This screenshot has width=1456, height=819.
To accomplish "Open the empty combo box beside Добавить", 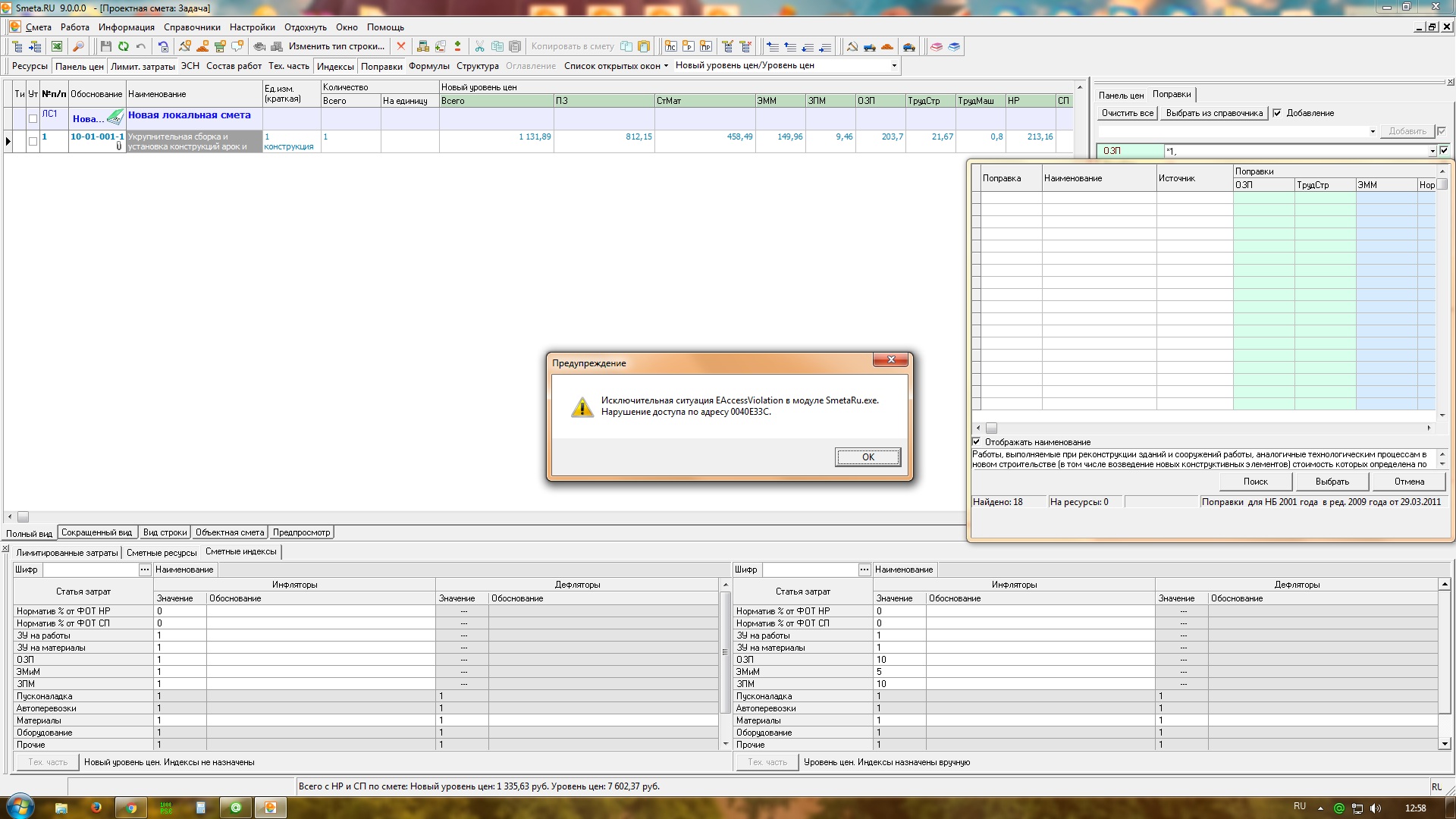I will coord(1373,132).
